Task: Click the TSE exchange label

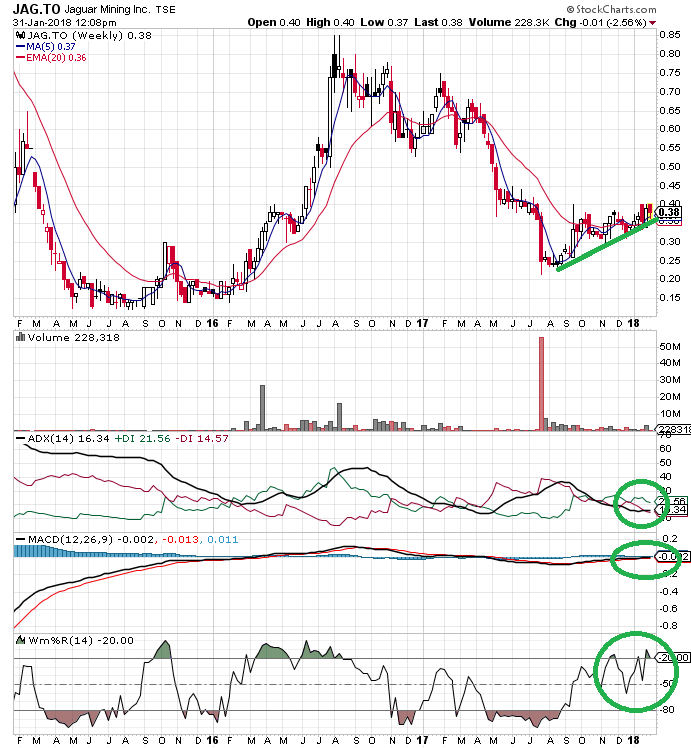Action: (x=165, y=10)
